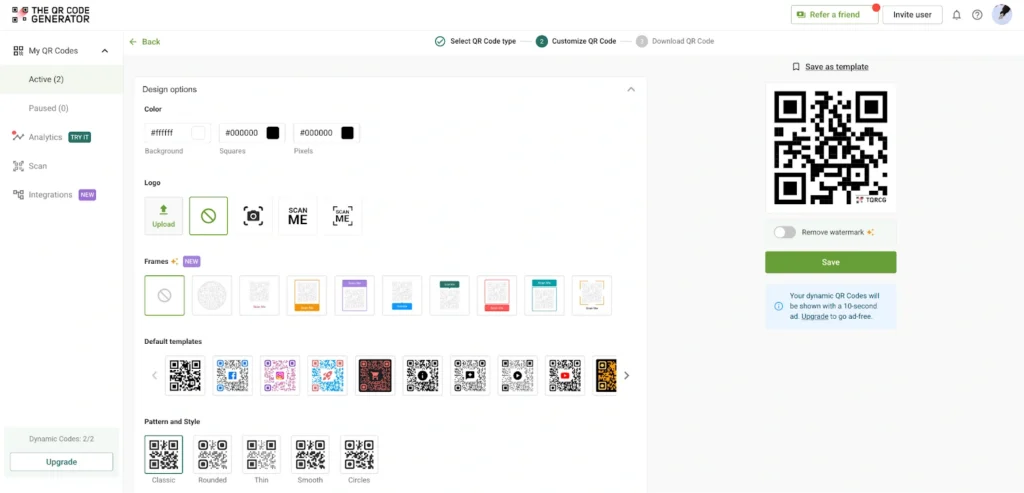
Task: Pick the blue rocket QR template
Action: click(327, 375)
